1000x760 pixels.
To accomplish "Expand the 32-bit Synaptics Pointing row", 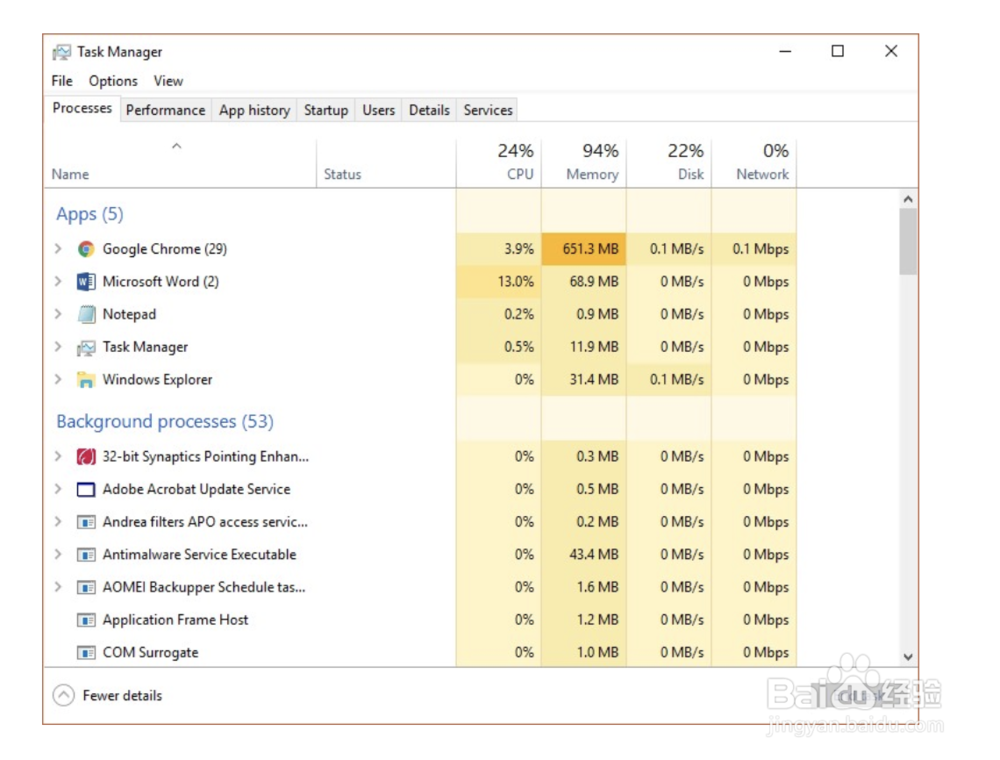I will tap(58, 456).
